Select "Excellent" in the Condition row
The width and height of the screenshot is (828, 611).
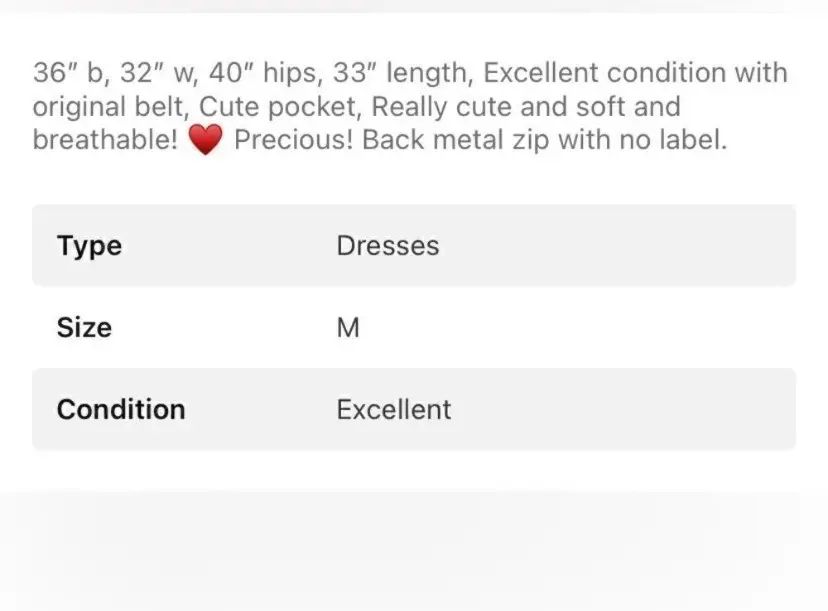tap(393, 409)
